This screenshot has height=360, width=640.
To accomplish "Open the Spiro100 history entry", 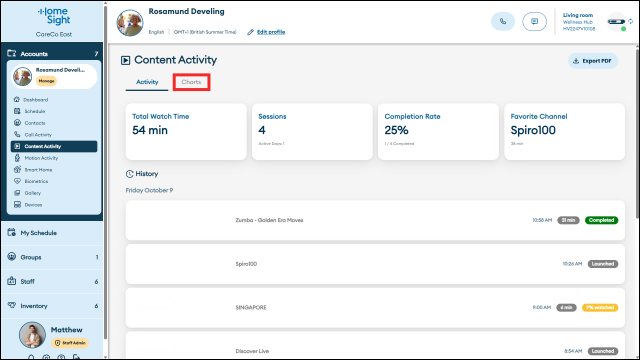I will (375, 264).
